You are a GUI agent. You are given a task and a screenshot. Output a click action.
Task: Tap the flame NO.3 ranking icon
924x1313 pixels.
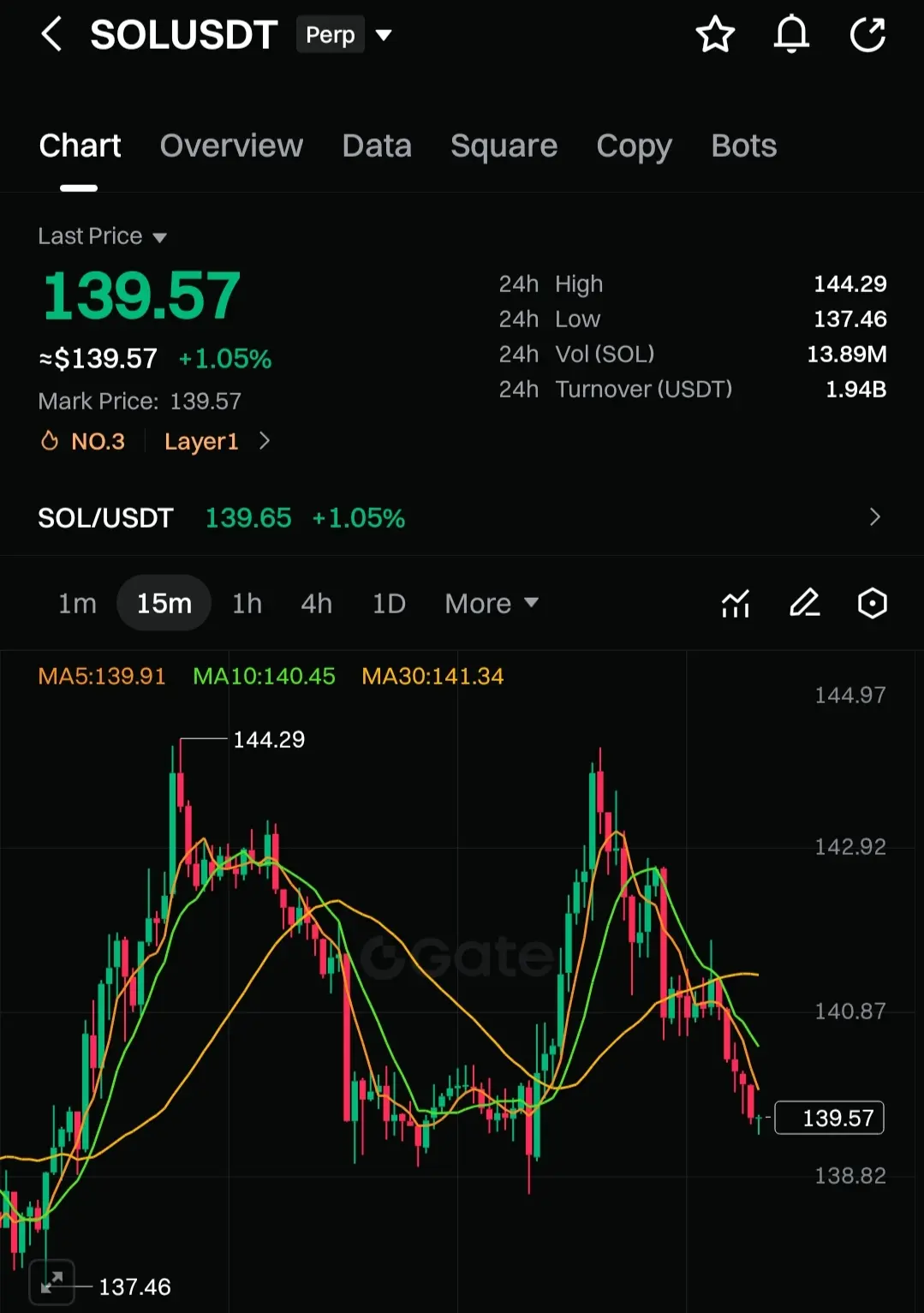[50, 441]
